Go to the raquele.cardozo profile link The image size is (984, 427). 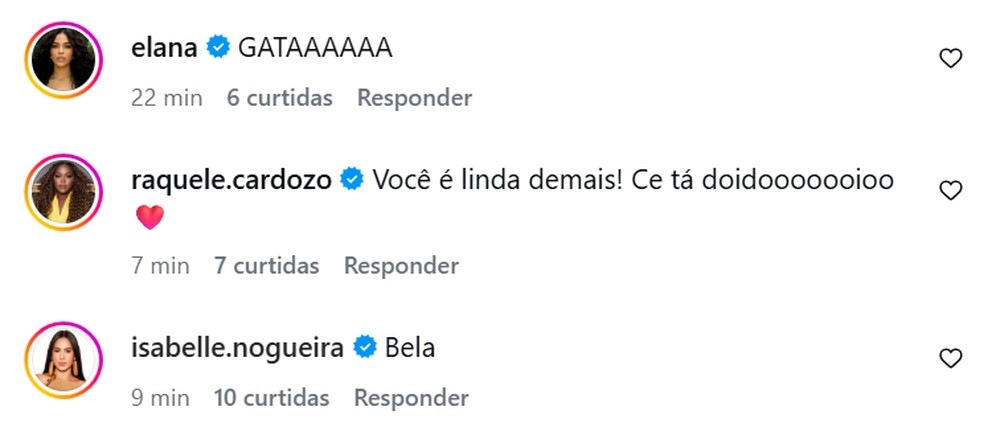232,180
